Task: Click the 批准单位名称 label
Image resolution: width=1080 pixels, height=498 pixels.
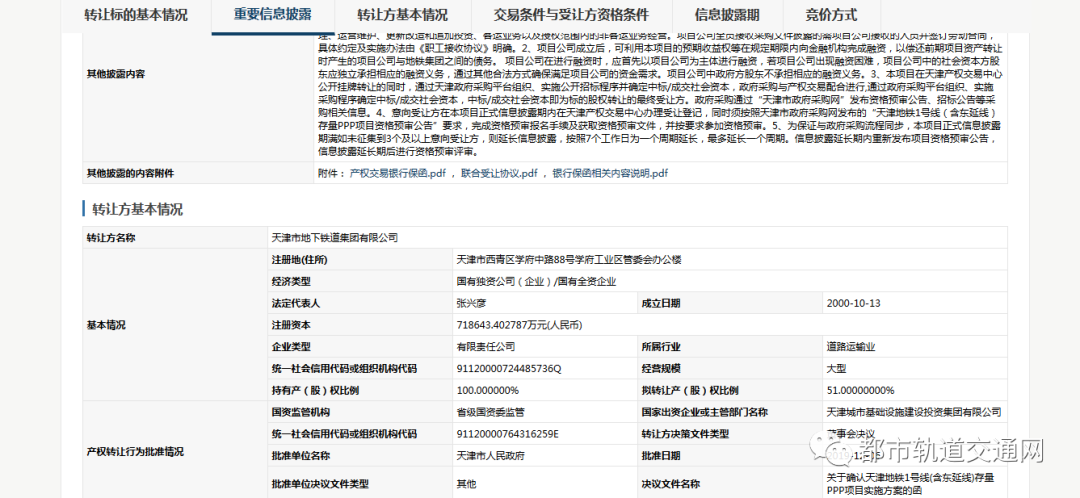Action: point(301,456)
